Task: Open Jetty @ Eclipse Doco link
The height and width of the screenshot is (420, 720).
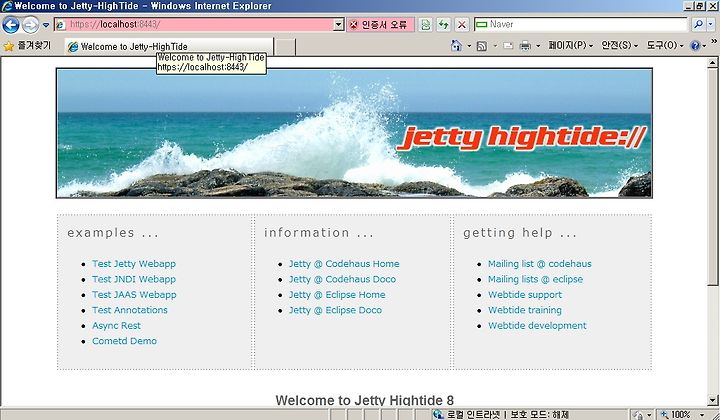Action: pyautogui.click(x=335, y=310)
